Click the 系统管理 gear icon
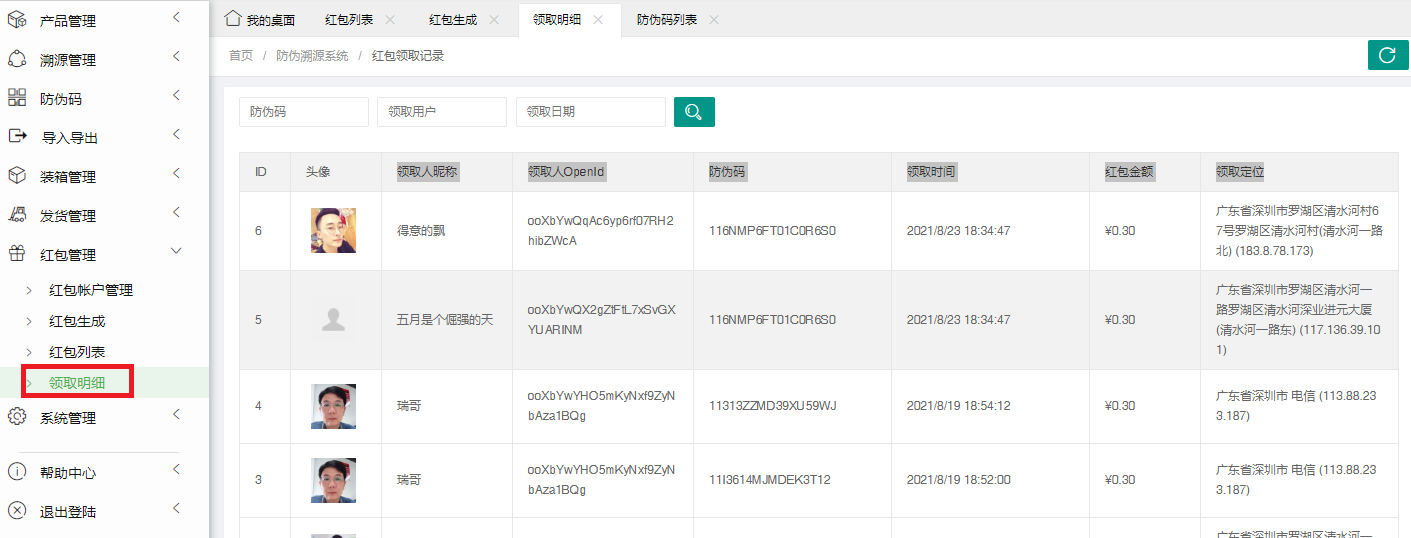 pos(17,417)
